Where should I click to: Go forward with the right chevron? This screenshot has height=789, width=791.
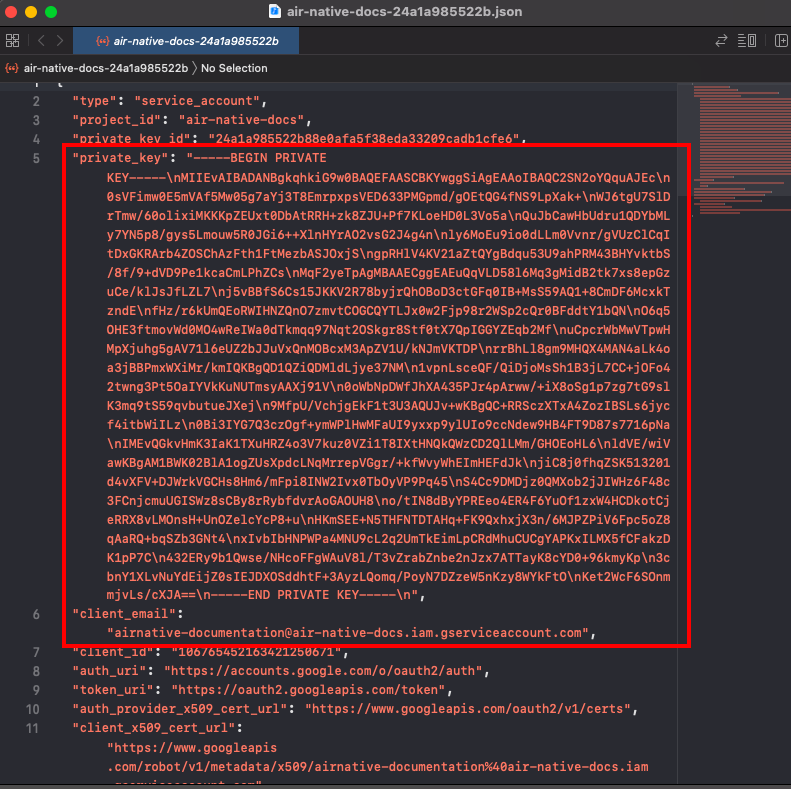coord(60,40)
